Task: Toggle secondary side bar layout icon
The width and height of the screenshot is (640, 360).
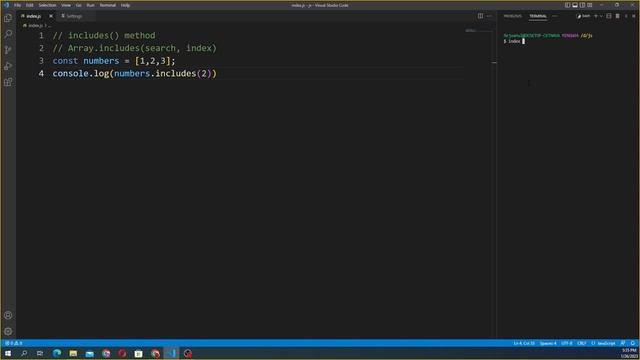Action: point(582,5)
